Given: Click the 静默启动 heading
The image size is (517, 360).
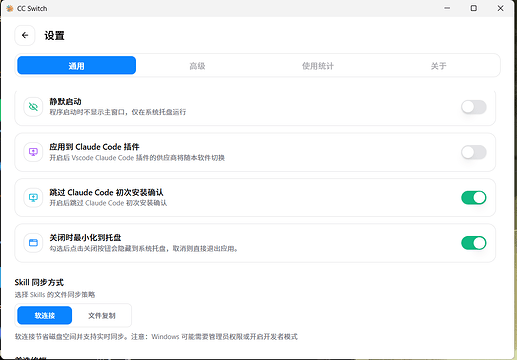Looking at the screenshot, I should [x=65, y=101].
